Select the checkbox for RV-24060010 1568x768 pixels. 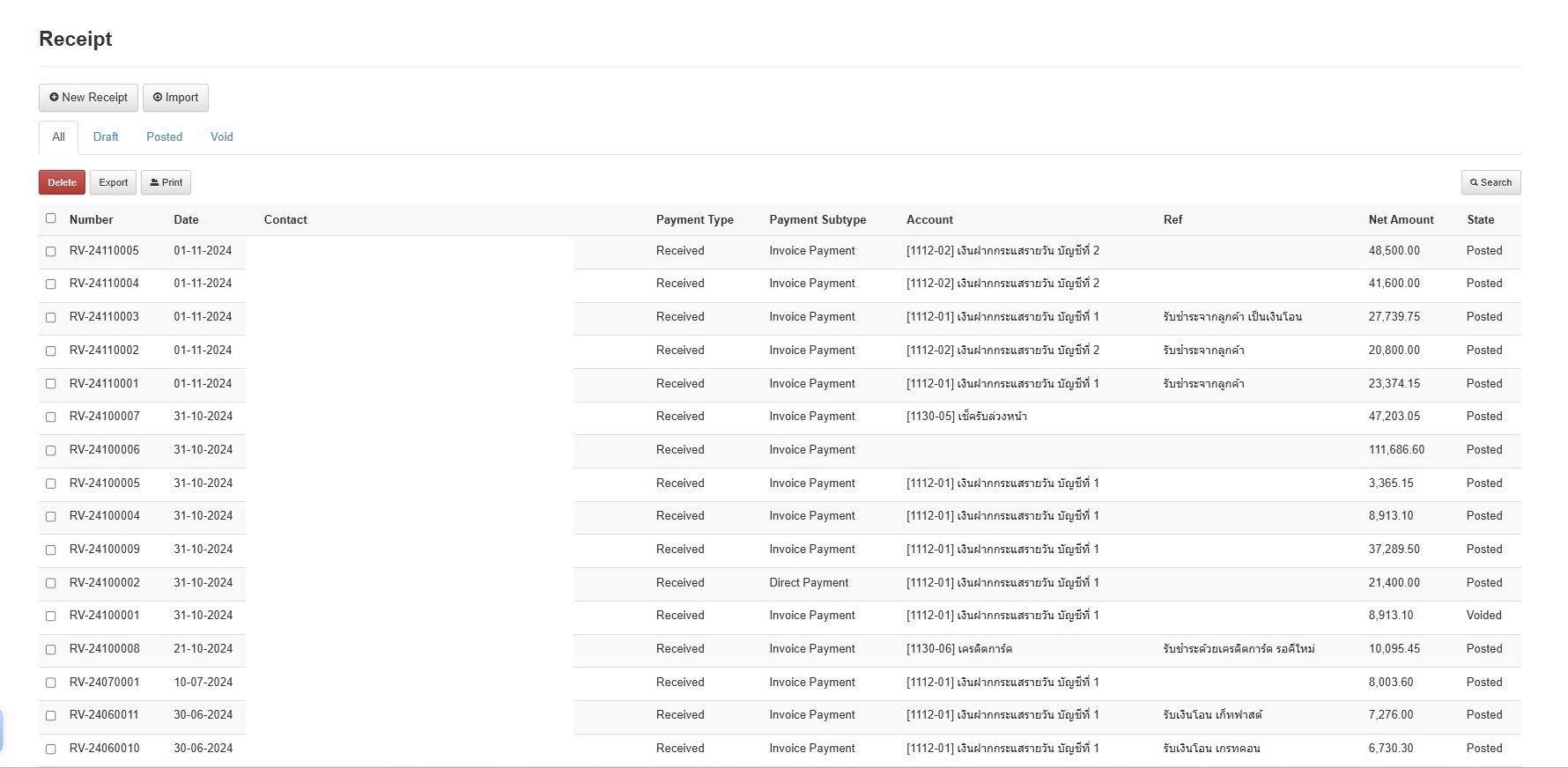tap(50, 749)
